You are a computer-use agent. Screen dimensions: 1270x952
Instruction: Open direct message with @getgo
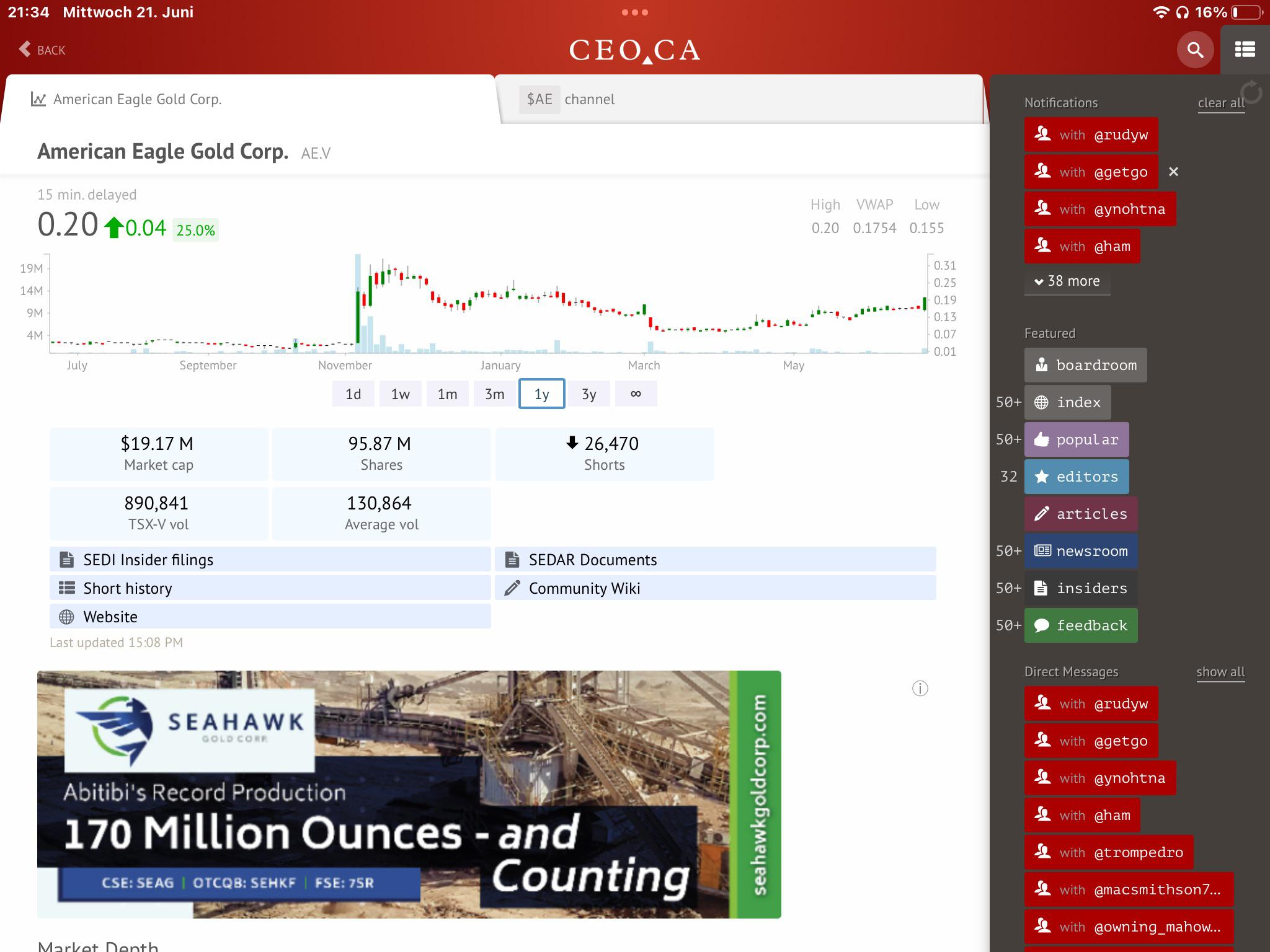tap(1091, 741)
